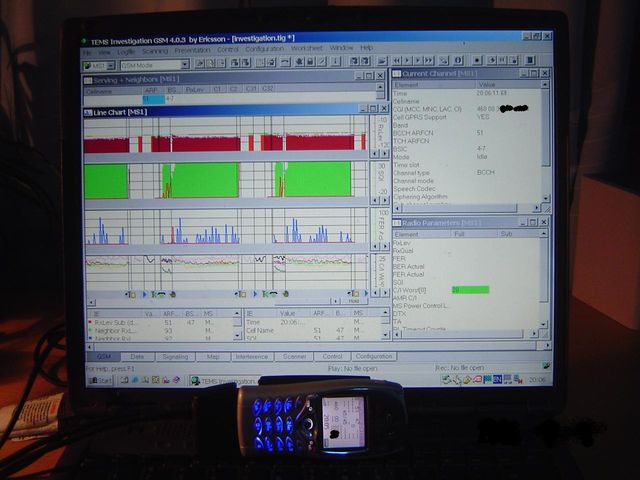Click the 'RxQual' row in Radio Parameters
The width and height of the screenshot is (640, 480).
(x=466, y=251)
